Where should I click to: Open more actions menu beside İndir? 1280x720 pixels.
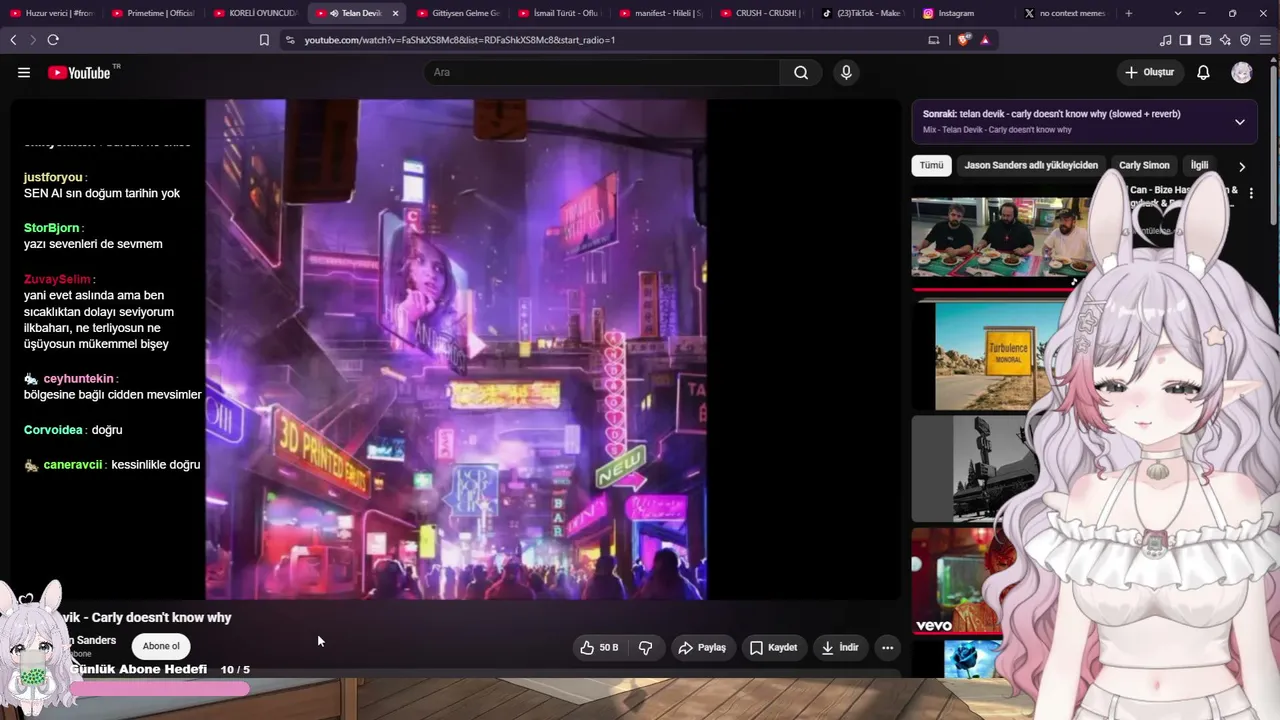887,647
